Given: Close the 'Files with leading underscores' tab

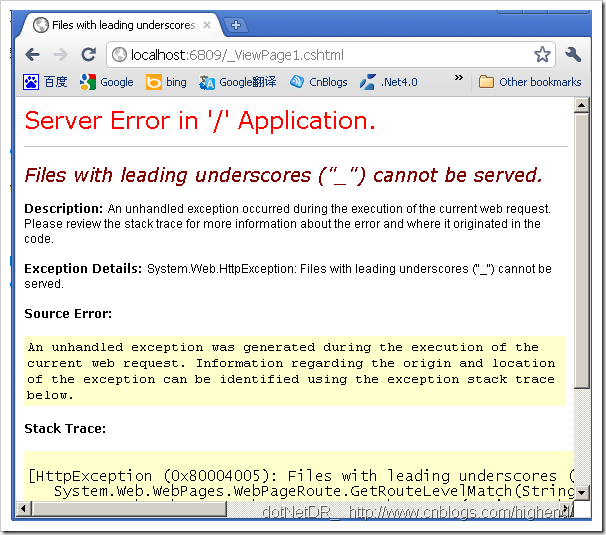Looking at the screenshot, I should tap(207, 25).
